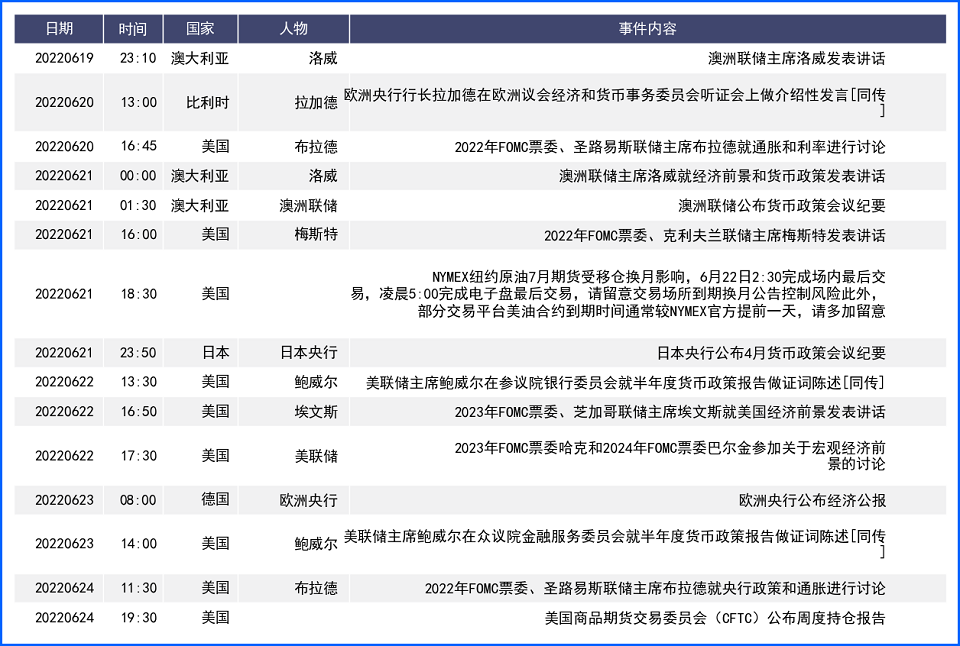The image size is (960, 646).
Task: Click the country cell 德国
Action: [x=216, y=500]
